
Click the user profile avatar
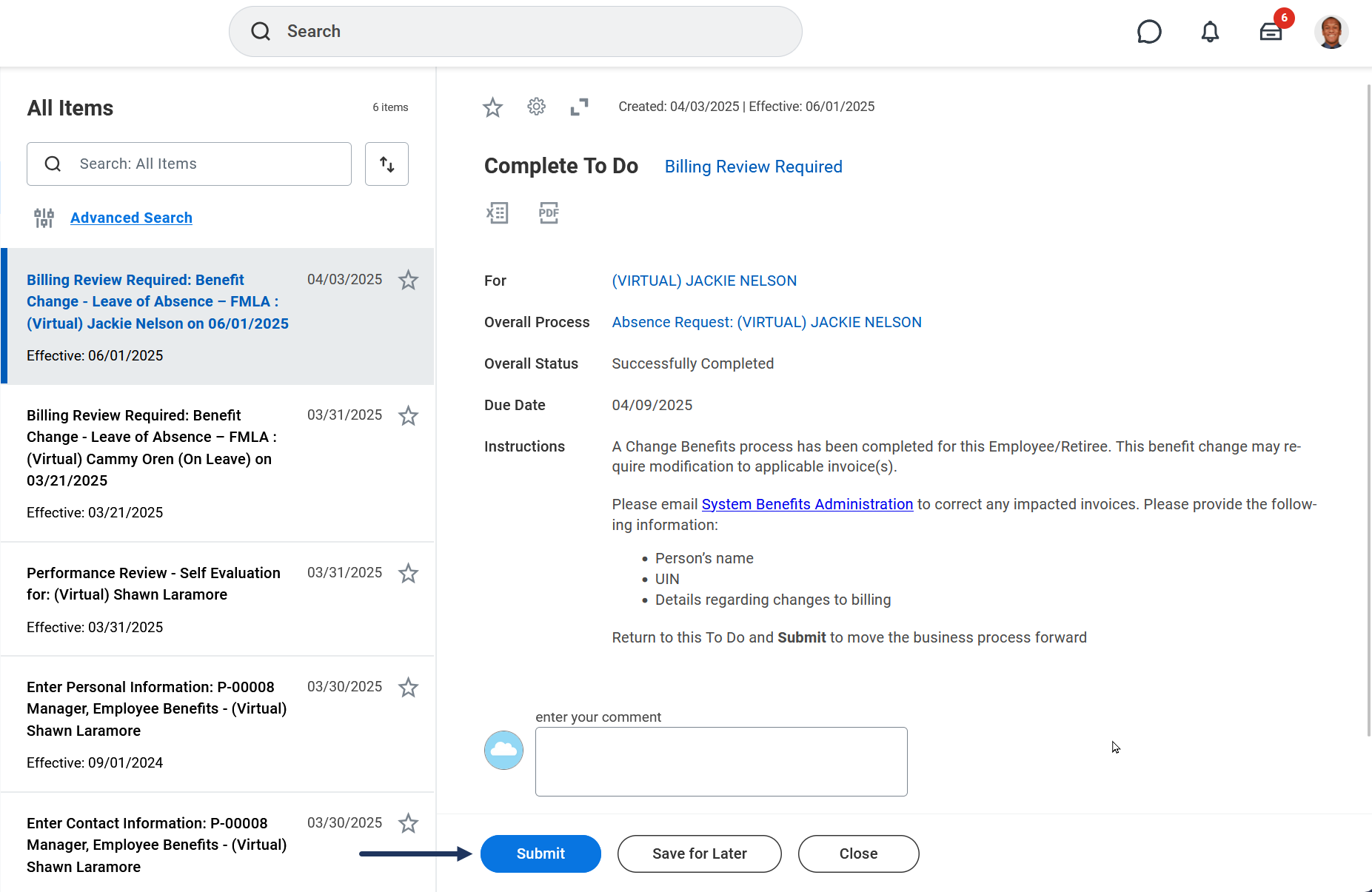point(1331,32)
